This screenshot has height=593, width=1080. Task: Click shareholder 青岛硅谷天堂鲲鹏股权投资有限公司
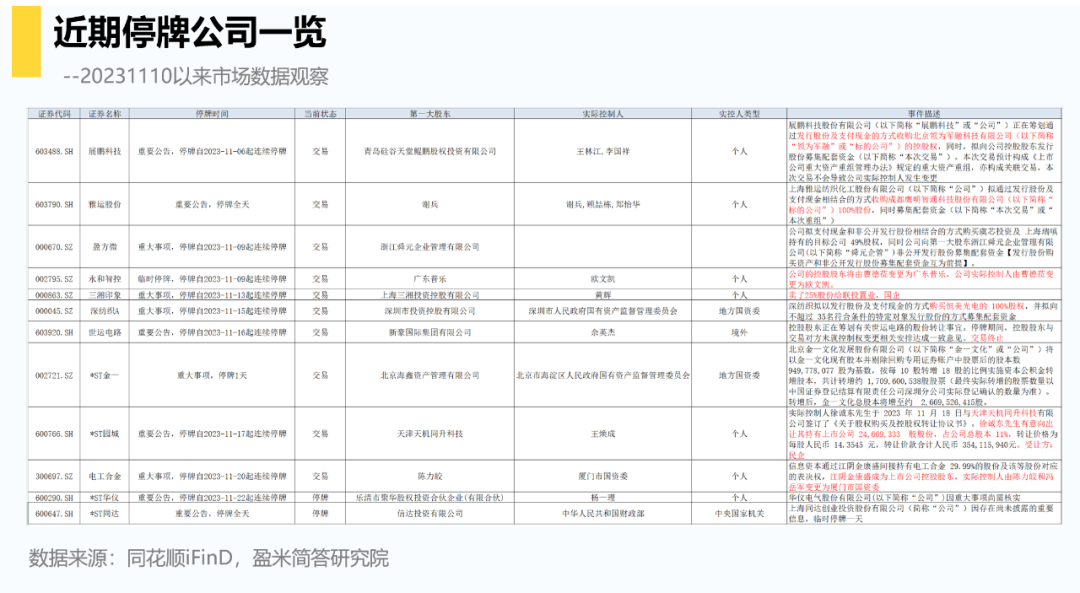430,151
